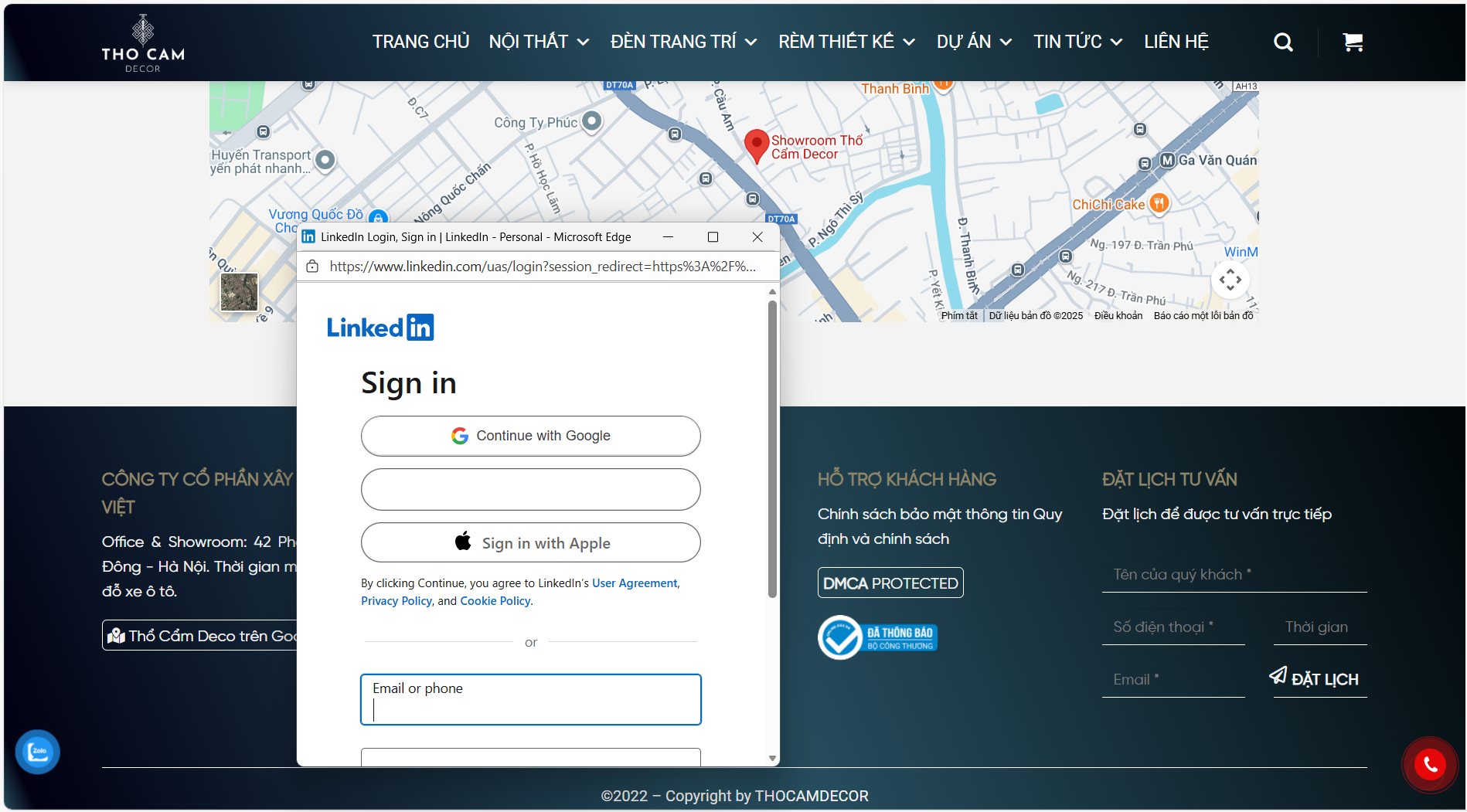Open the shopping cart icon
The image size is (1467, 812).
click(x=1352, y=42)
